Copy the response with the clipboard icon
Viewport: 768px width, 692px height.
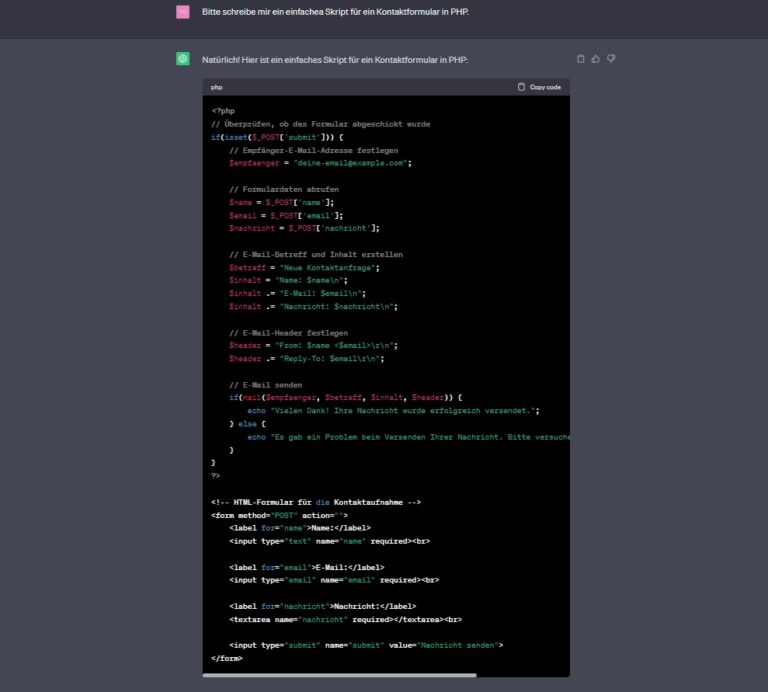(581, 59)
